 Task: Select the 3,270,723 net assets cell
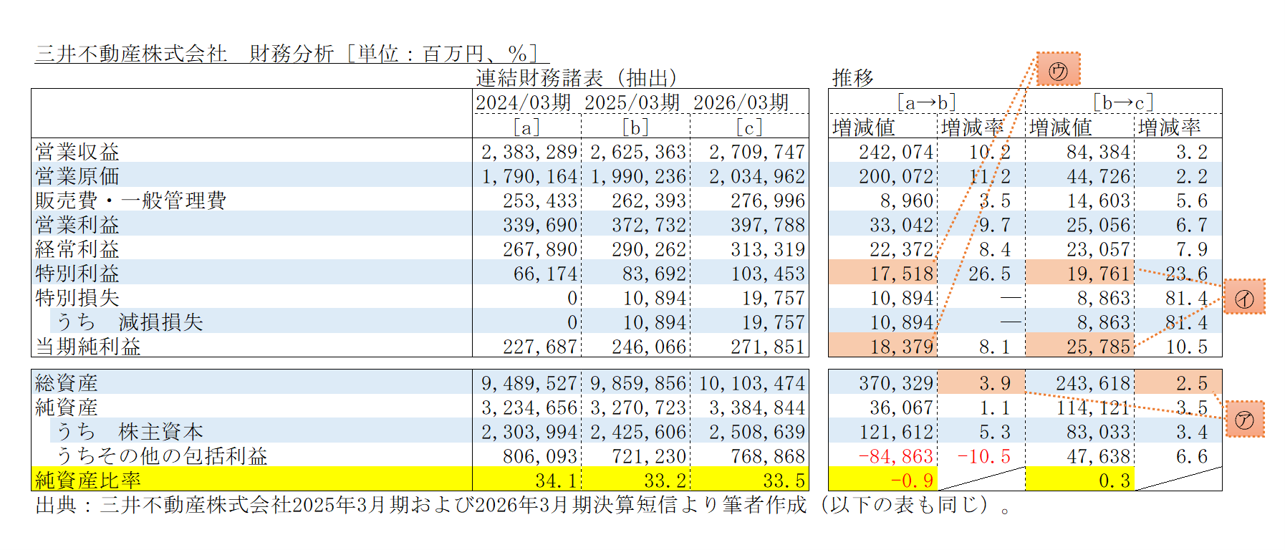click(636, 407)
